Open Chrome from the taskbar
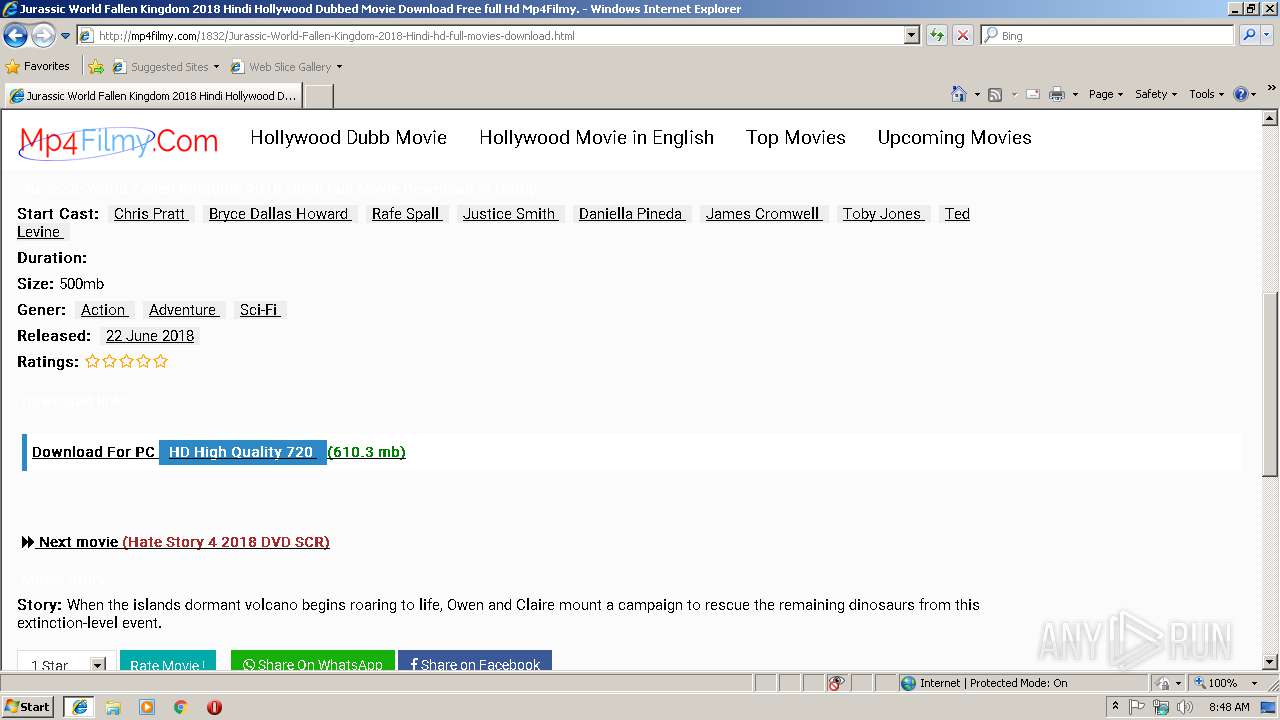The image size is (1280, 720). pos(180,707)
